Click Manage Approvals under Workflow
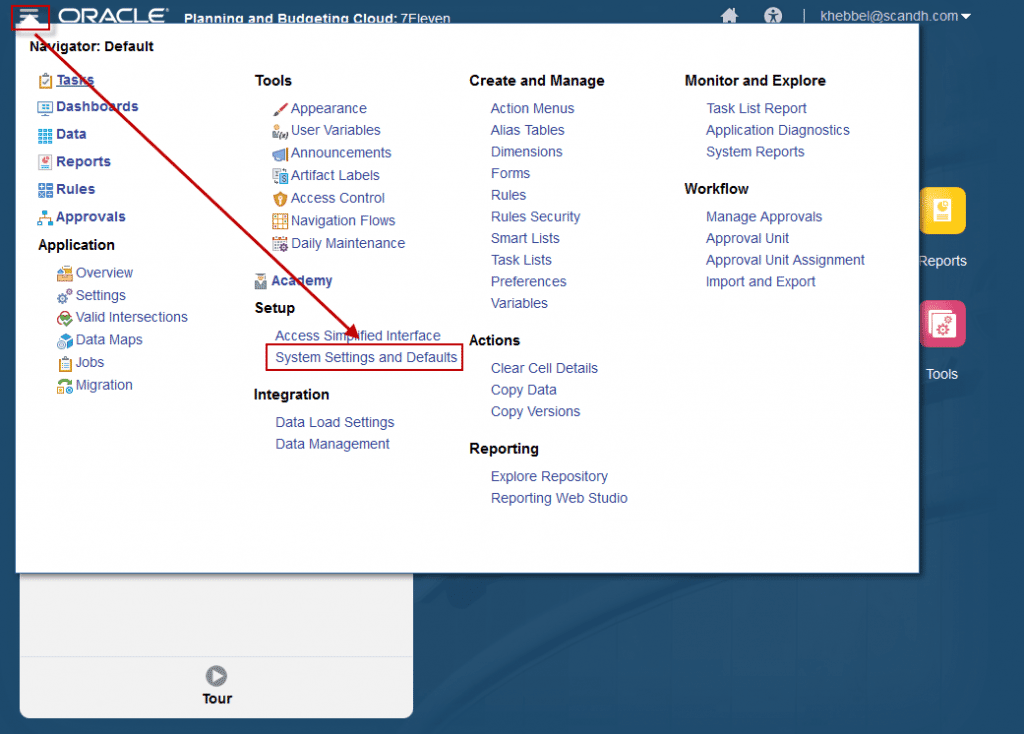Image resolution: width=1024 pixels, height=734 pixels. tap(763, 216)
